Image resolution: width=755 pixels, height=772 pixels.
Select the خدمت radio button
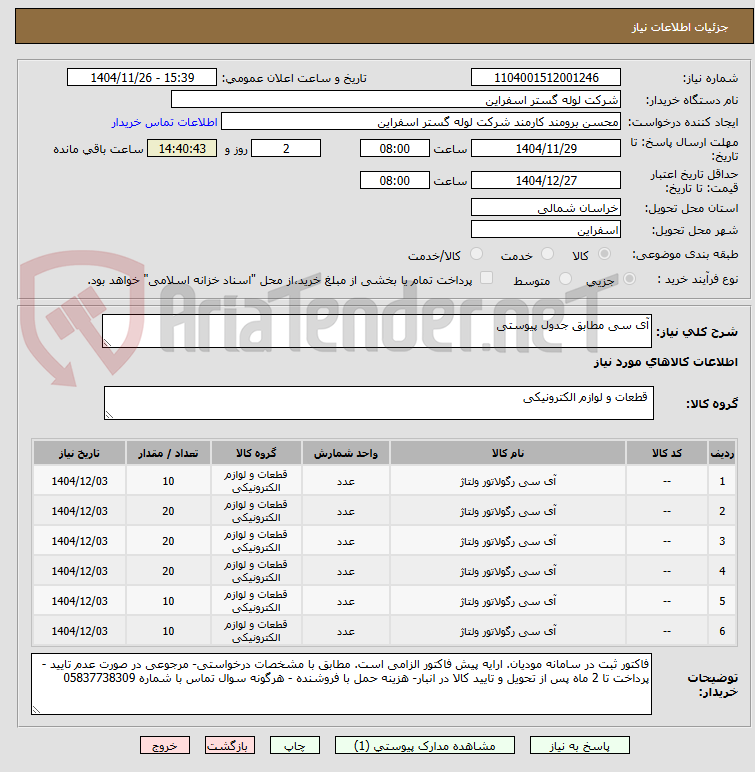point(547,254)
